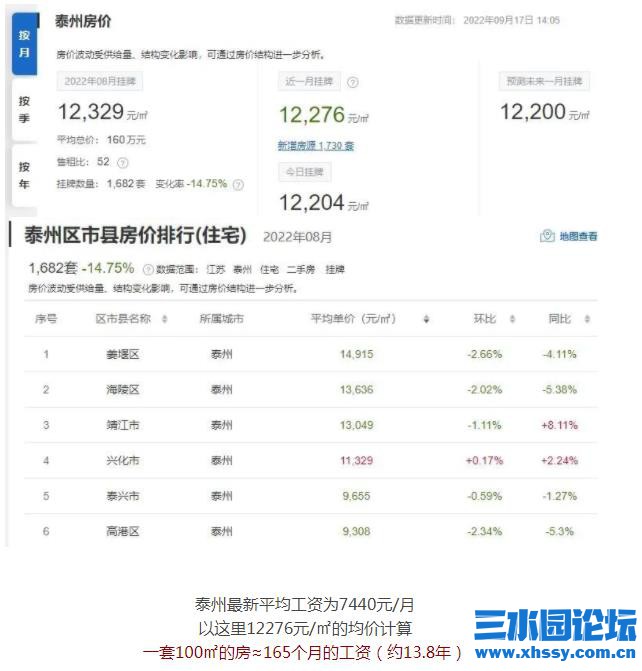Click the 2022年08月挂牌 label button
The image size is (642, 671).
pos(100,81)
